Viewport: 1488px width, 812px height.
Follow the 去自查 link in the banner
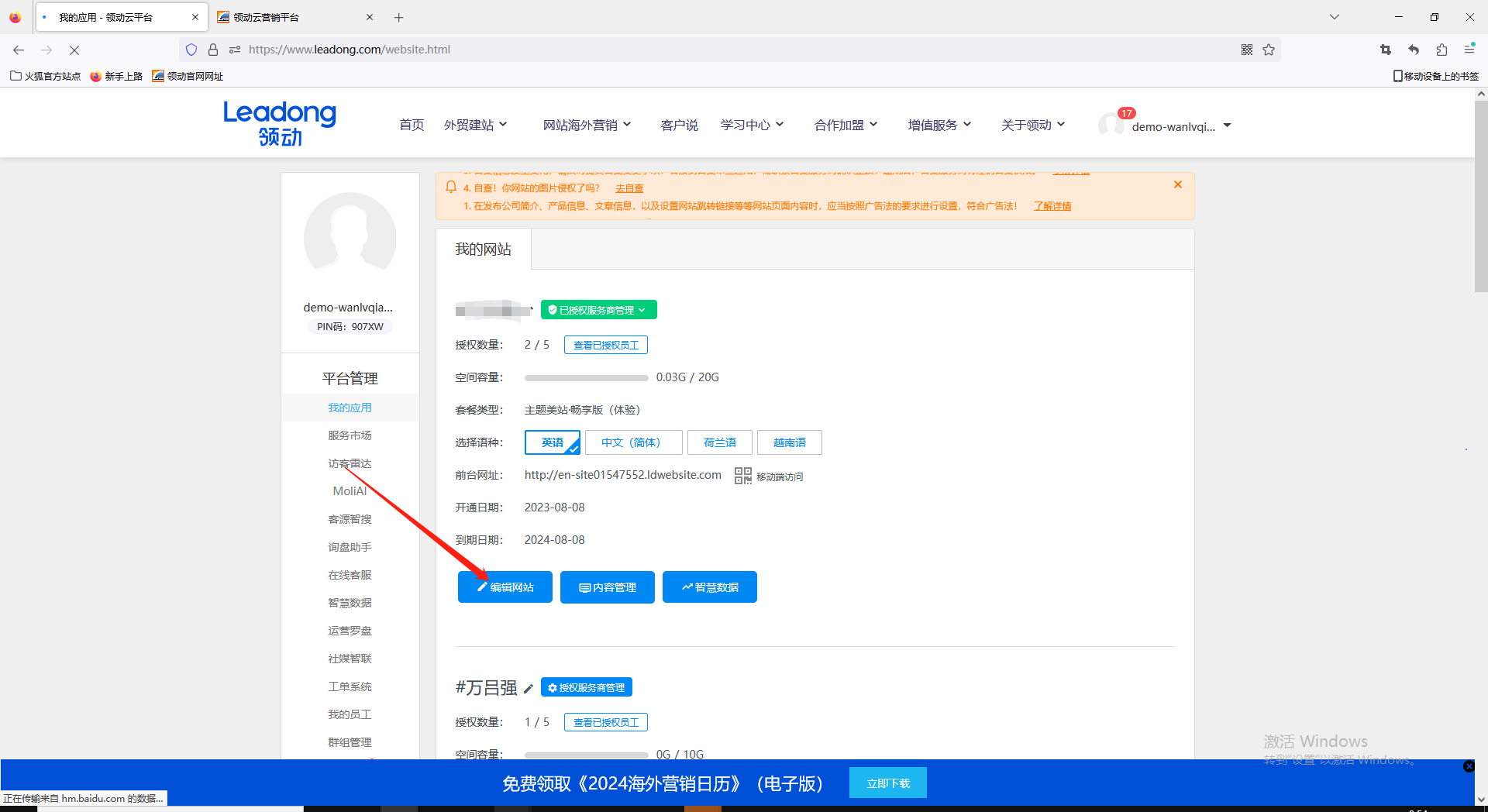629,188
